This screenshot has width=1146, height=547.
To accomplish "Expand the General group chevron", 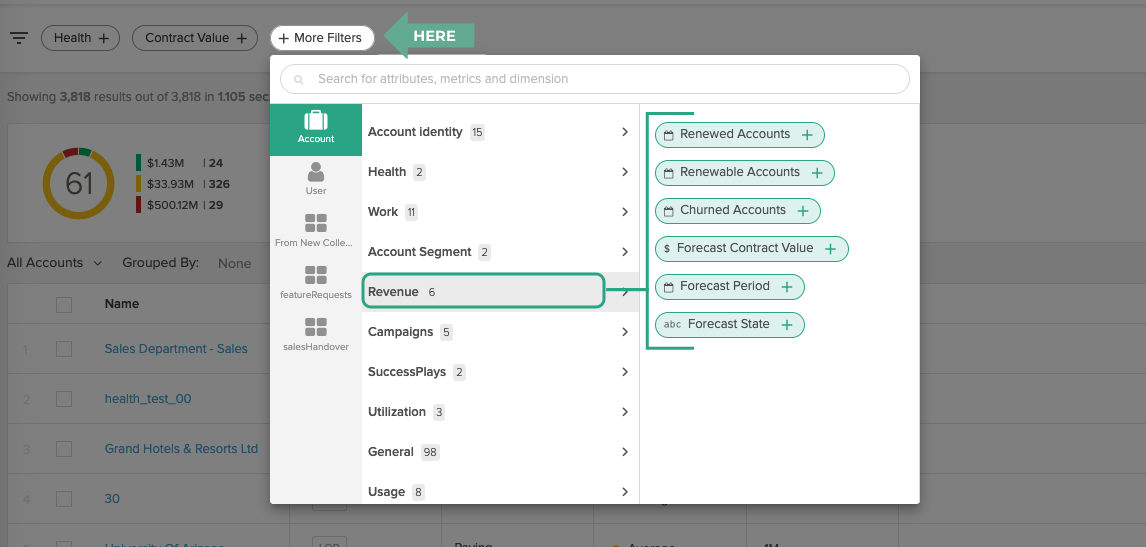I will click(625, 452).
